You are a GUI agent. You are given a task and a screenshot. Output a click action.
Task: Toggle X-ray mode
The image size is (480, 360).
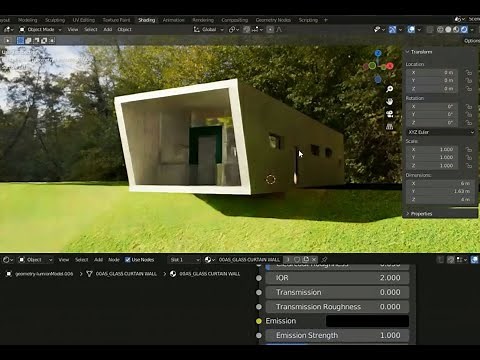pos(430,30)
